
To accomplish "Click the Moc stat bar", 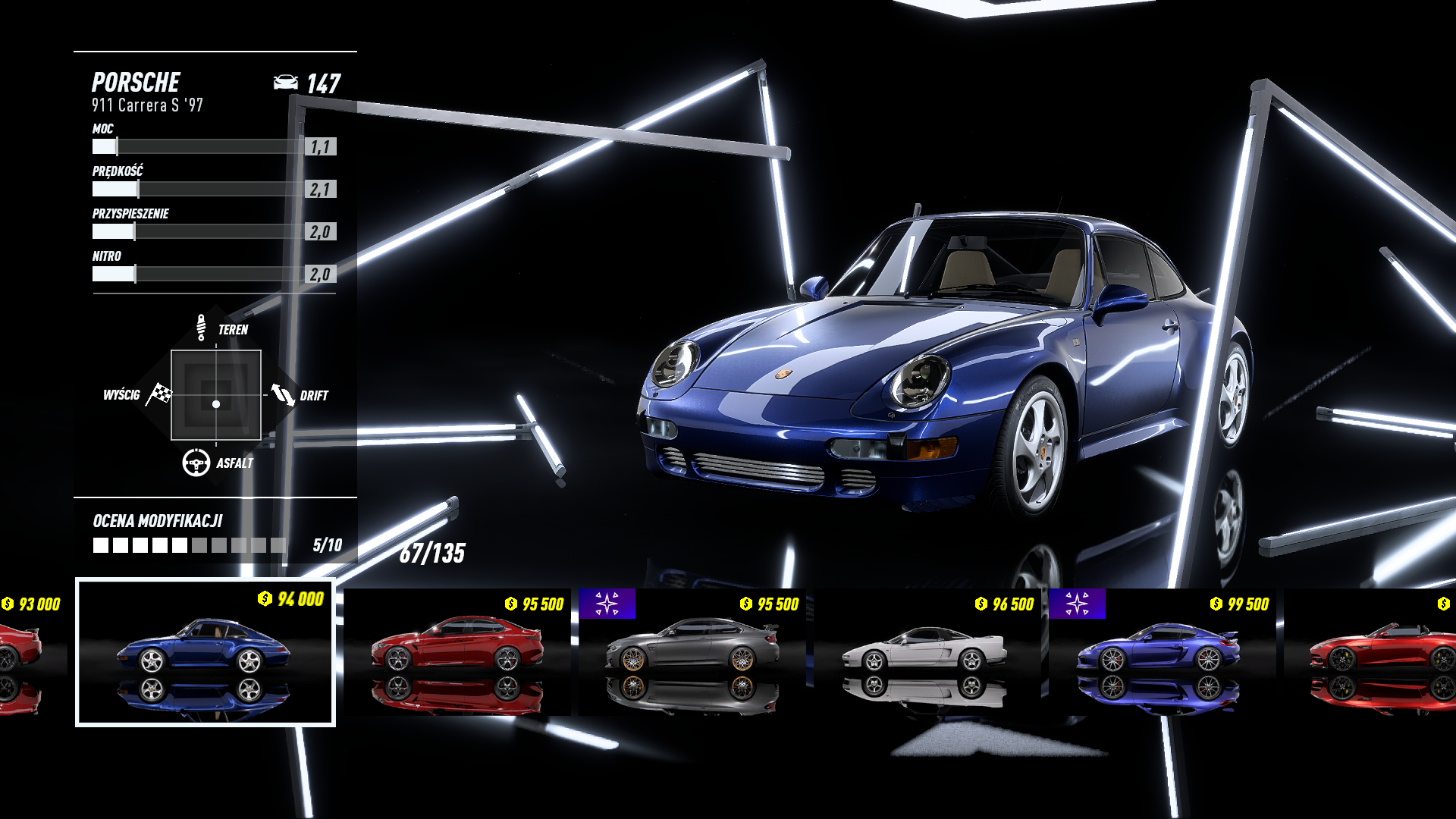I will 199,146.
